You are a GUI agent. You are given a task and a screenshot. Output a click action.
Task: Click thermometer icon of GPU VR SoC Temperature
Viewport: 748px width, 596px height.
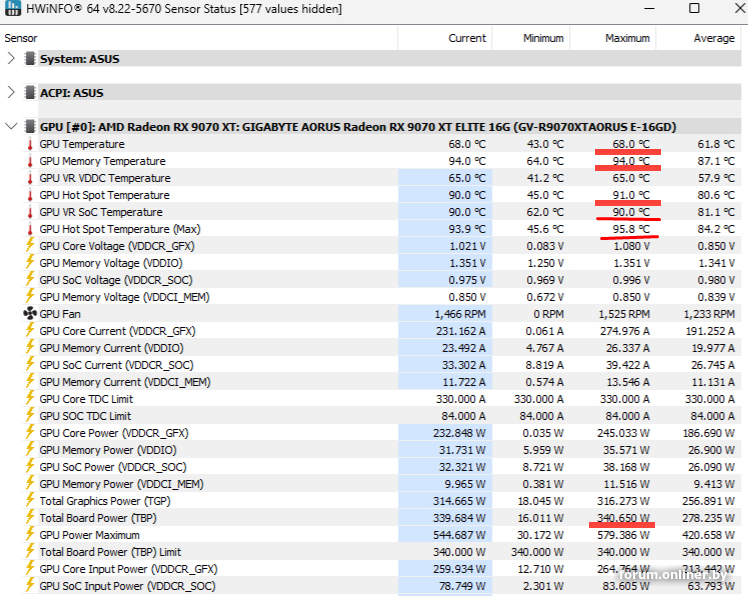(30, 212)
